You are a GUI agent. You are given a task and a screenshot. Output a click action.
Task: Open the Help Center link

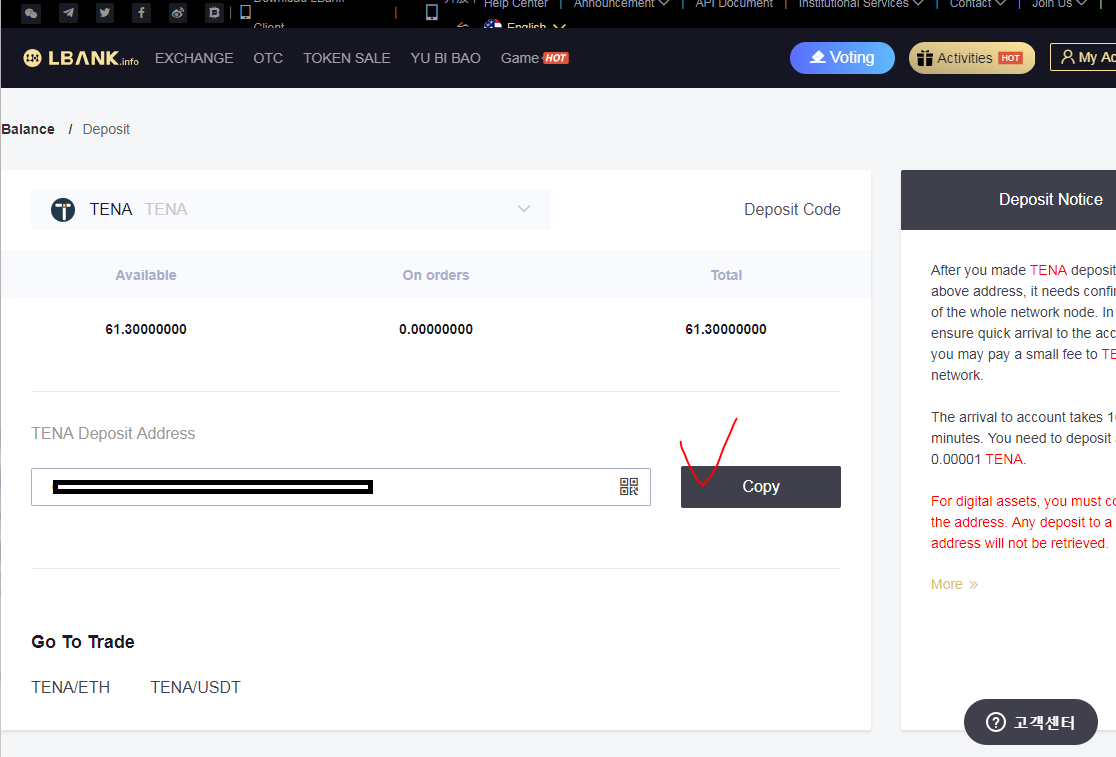[x=515, y=4]
